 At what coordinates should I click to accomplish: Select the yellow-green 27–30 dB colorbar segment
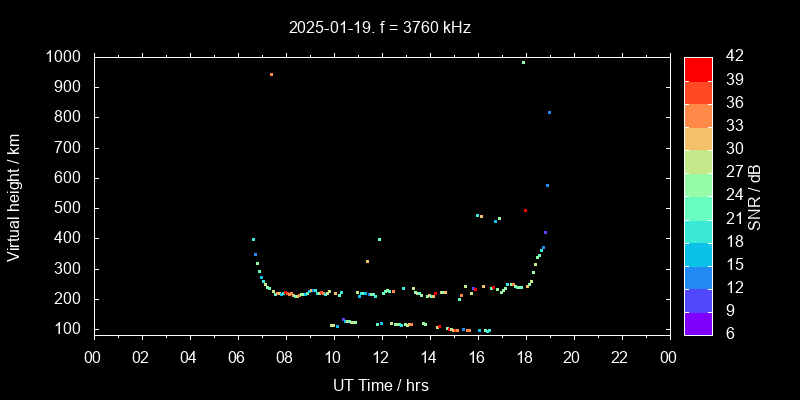tap(697, 161)
